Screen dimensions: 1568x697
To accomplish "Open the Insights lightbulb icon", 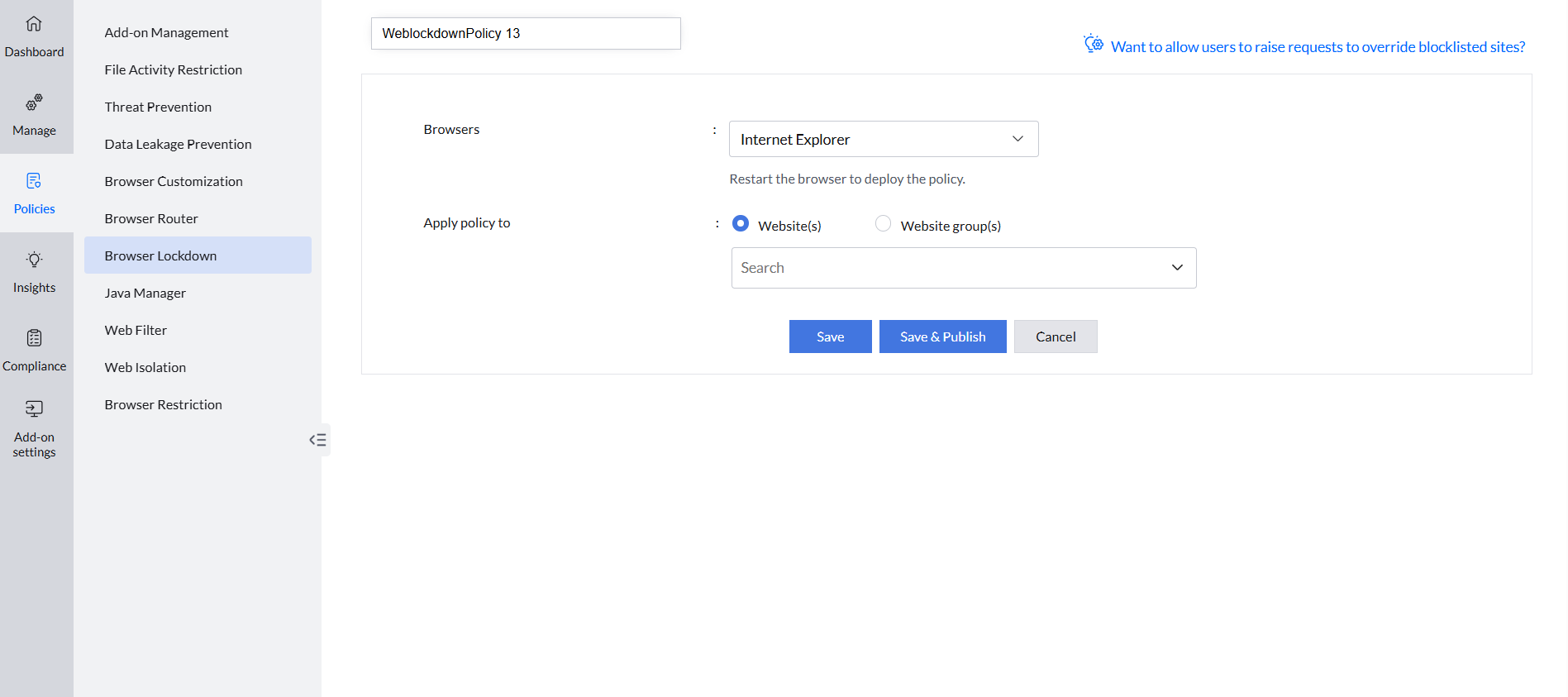I will pos(34,260).
